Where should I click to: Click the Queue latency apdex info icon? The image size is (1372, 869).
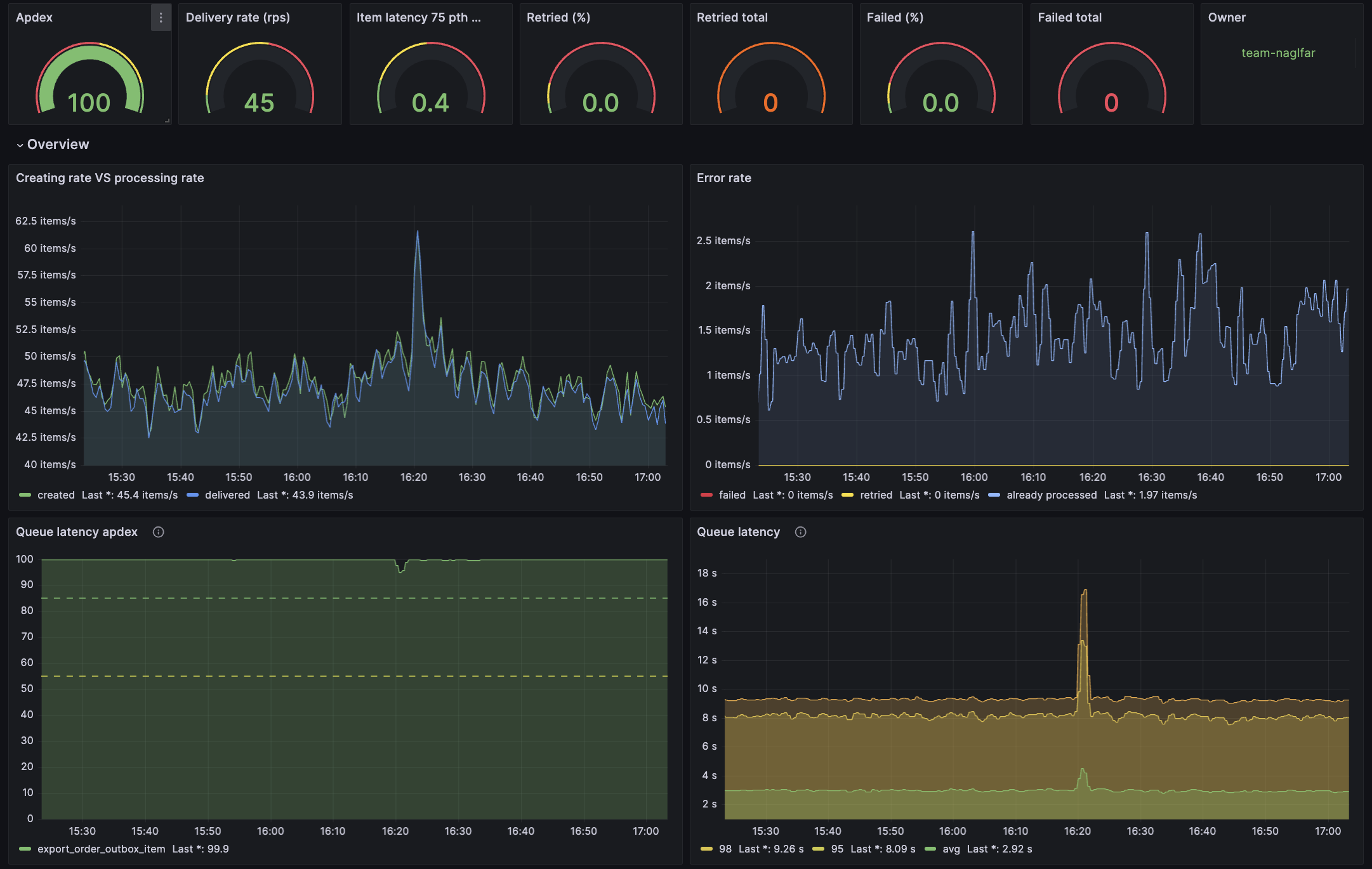pos(158,532)
